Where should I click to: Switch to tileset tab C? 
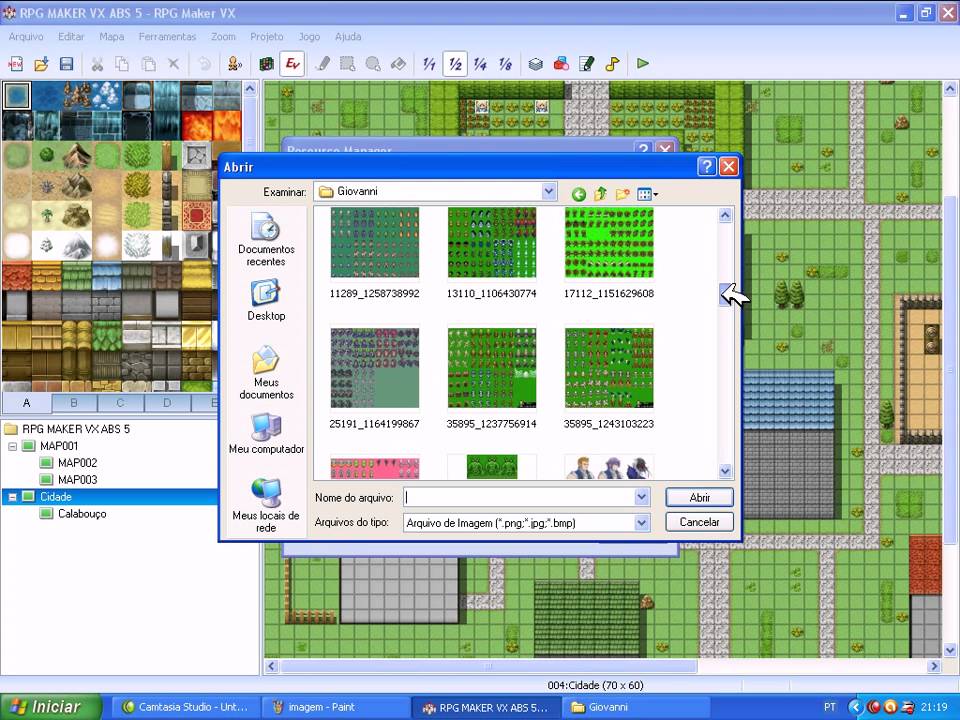tap(121, 403)
